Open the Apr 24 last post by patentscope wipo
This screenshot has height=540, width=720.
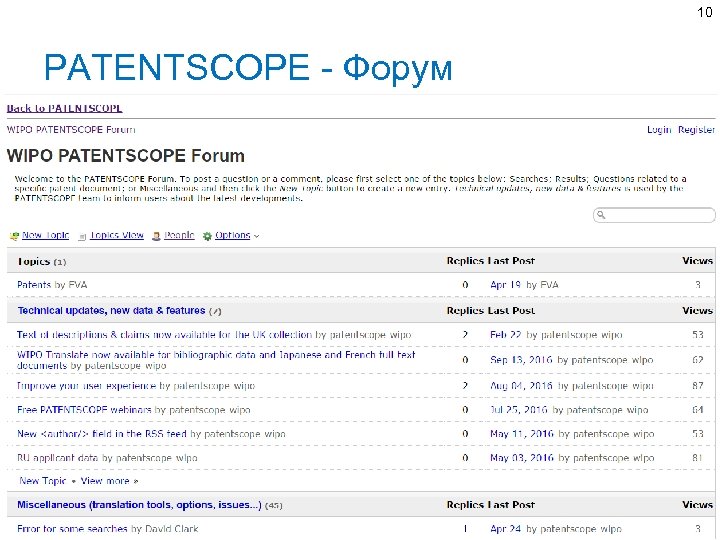(506, 529)
